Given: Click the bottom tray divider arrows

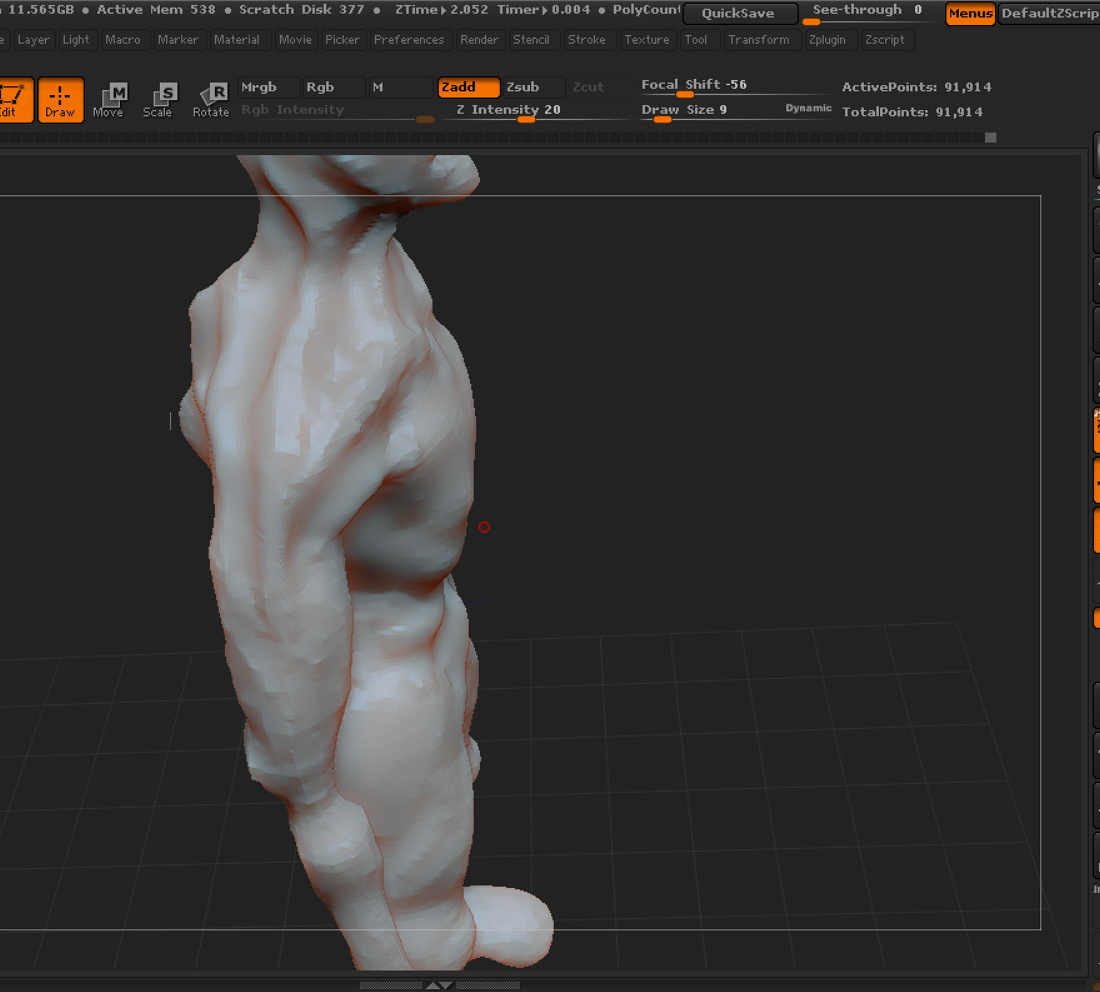Looking at the screenshot, I should pos(440,986).
